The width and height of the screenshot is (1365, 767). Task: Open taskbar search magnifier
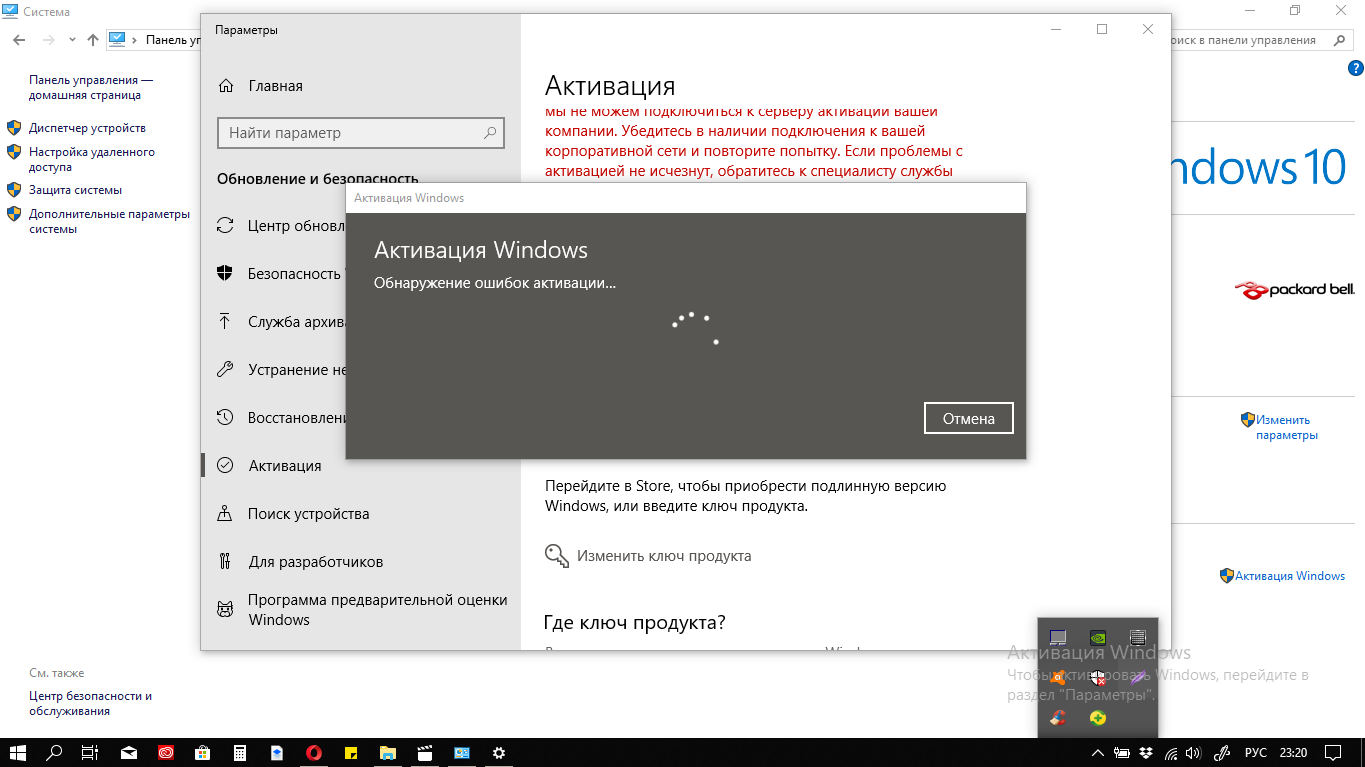click(55, 752)
